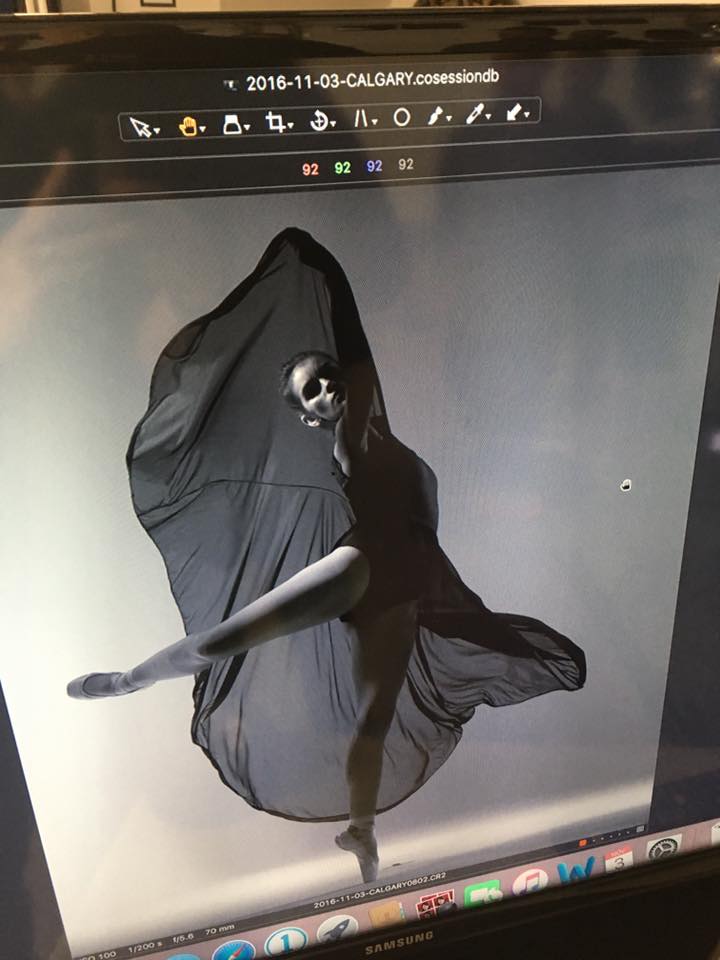
Task: Open System Preferences gear in Dock
Action: tap(664, 849)
